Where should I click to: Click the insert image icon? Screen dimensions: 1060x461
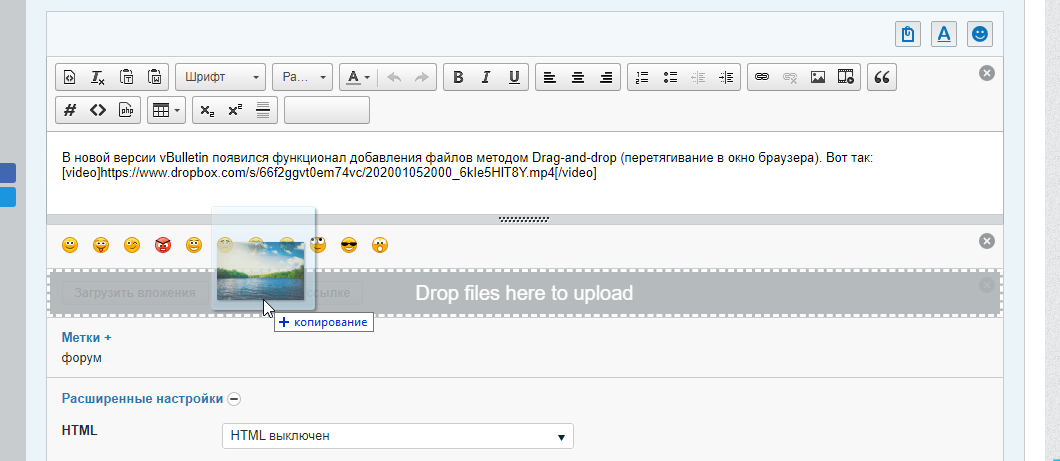coord(818,77)
